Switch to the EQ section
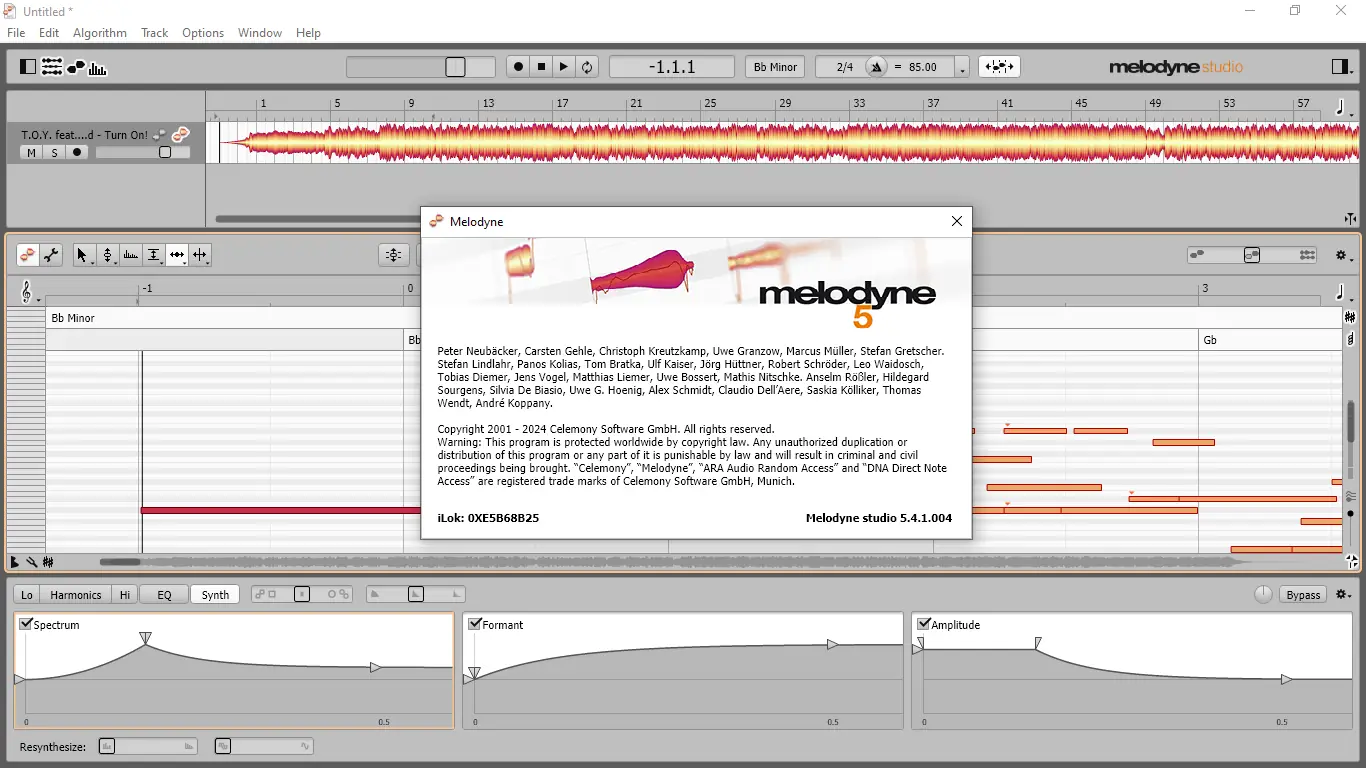This screenshot has height=768, width=1366. point(164,595)
